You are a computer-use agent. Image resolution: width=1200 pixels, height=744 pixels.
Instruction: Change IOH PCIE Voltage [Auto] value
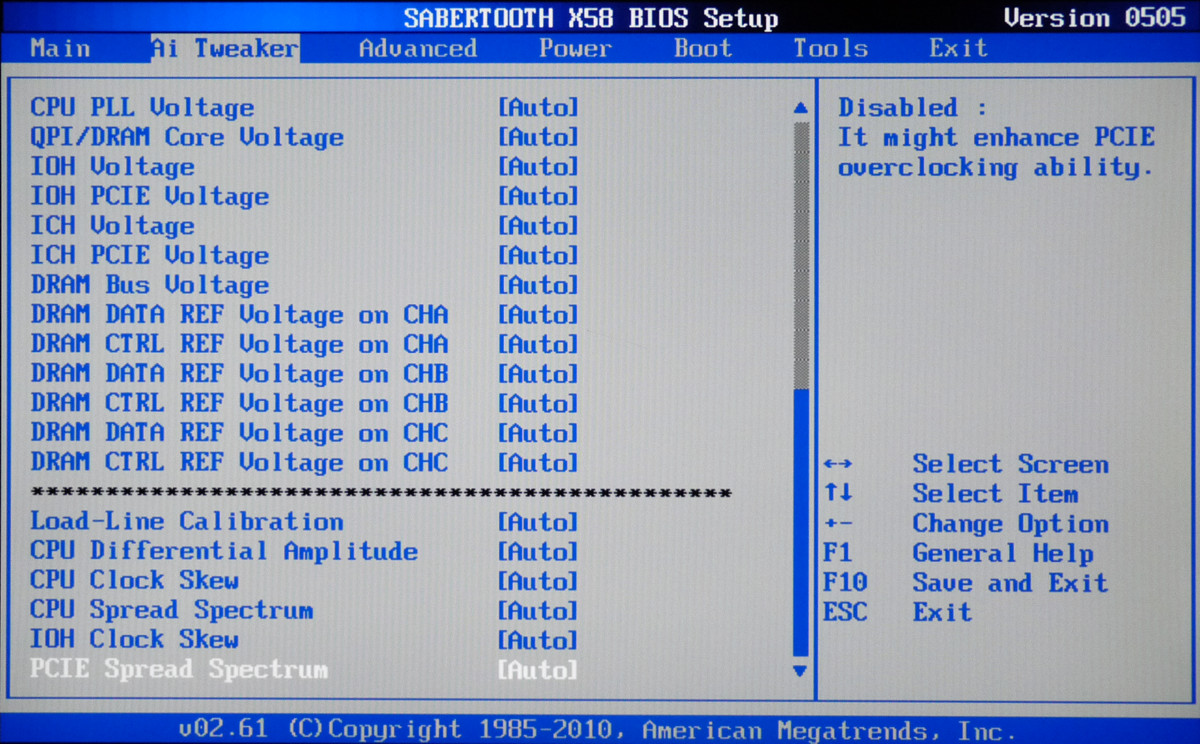tap(538, 196)
